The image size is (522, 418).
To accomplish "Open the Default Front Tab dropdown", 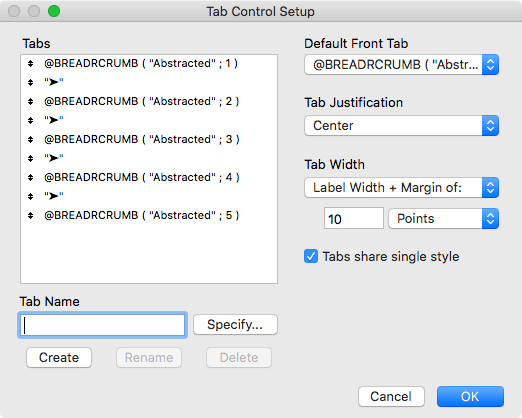I will [401, 65].
